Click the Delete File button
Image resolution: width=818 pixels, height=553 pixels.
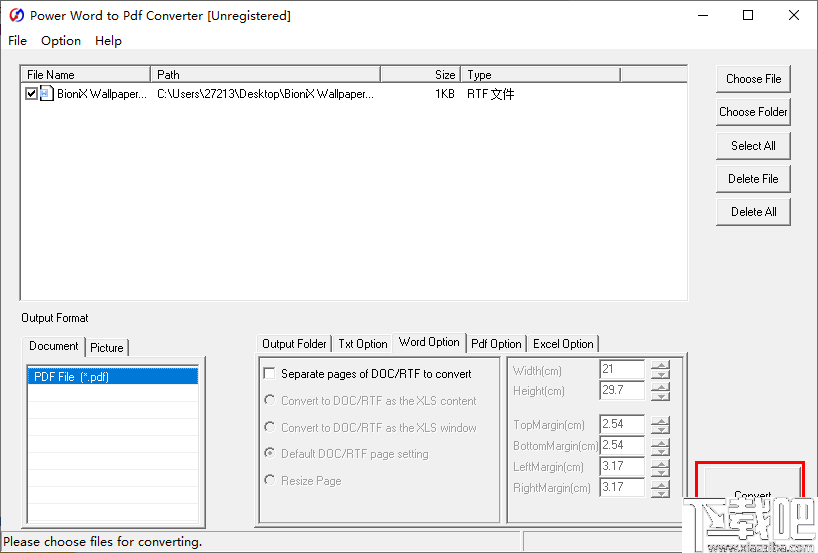coord(753,179)
